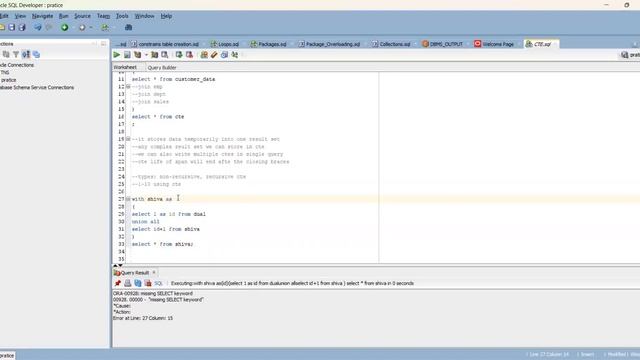
Task: Click the Autotrace icon
Action: [155, 55]
